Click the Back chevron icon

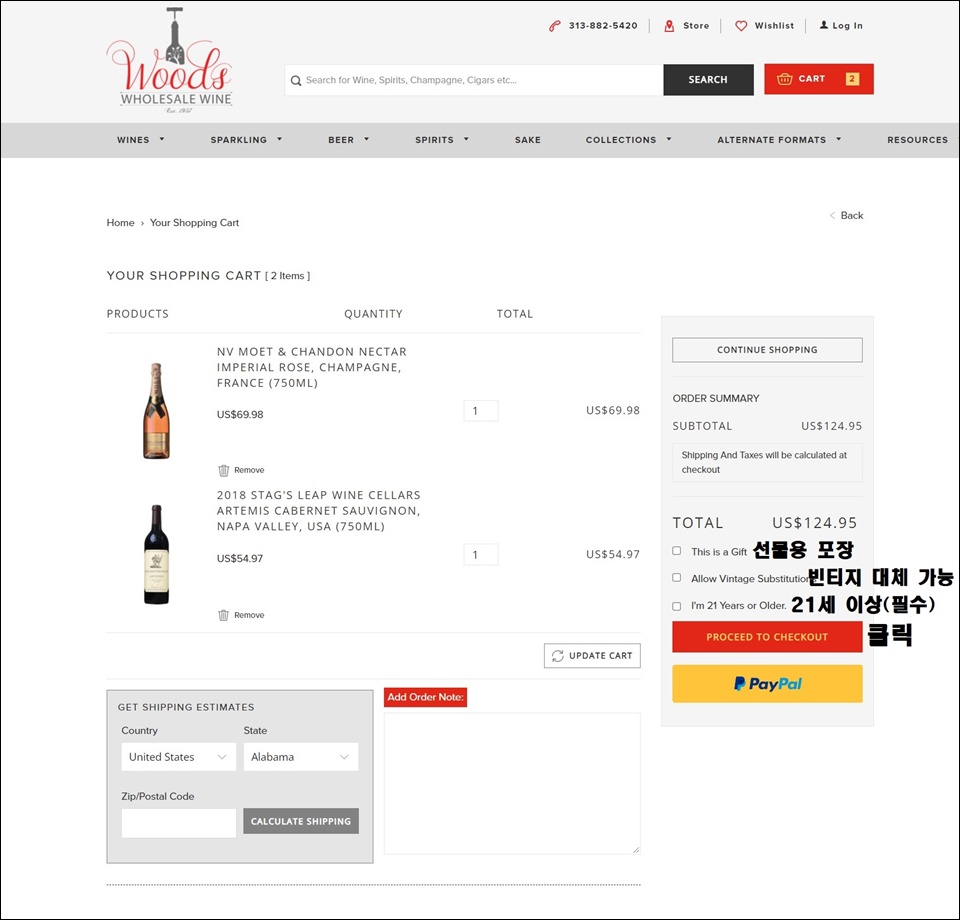pos(832,215)
